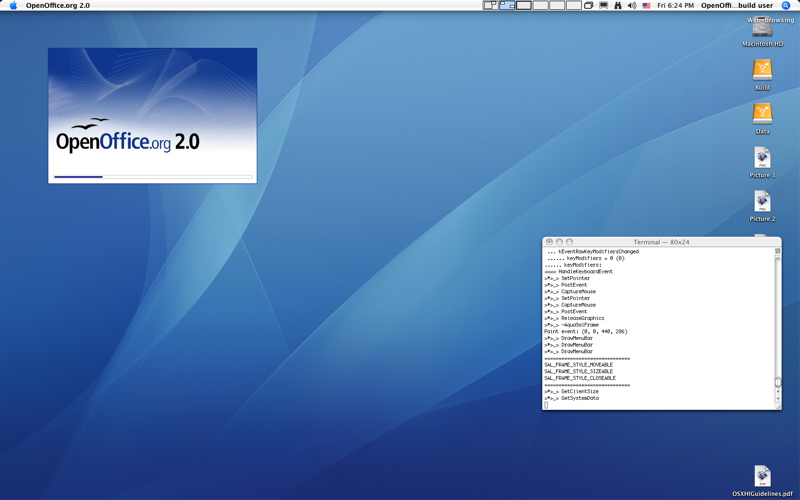This screenshot has height=500, width=800.
Task: Click the OpenOffice.org splash progress bar
Action: tap(153, 177)
